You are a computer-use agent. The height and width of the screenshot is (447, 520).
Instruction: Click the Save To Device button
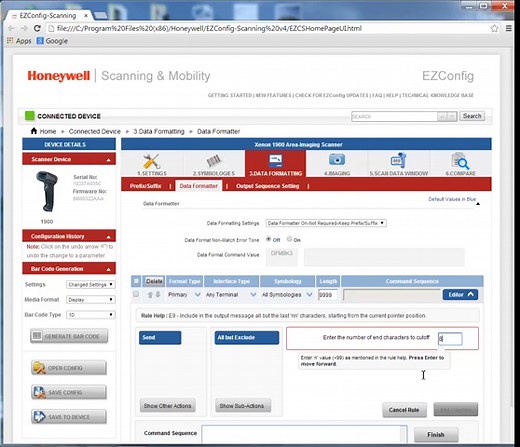click(69, 417)
